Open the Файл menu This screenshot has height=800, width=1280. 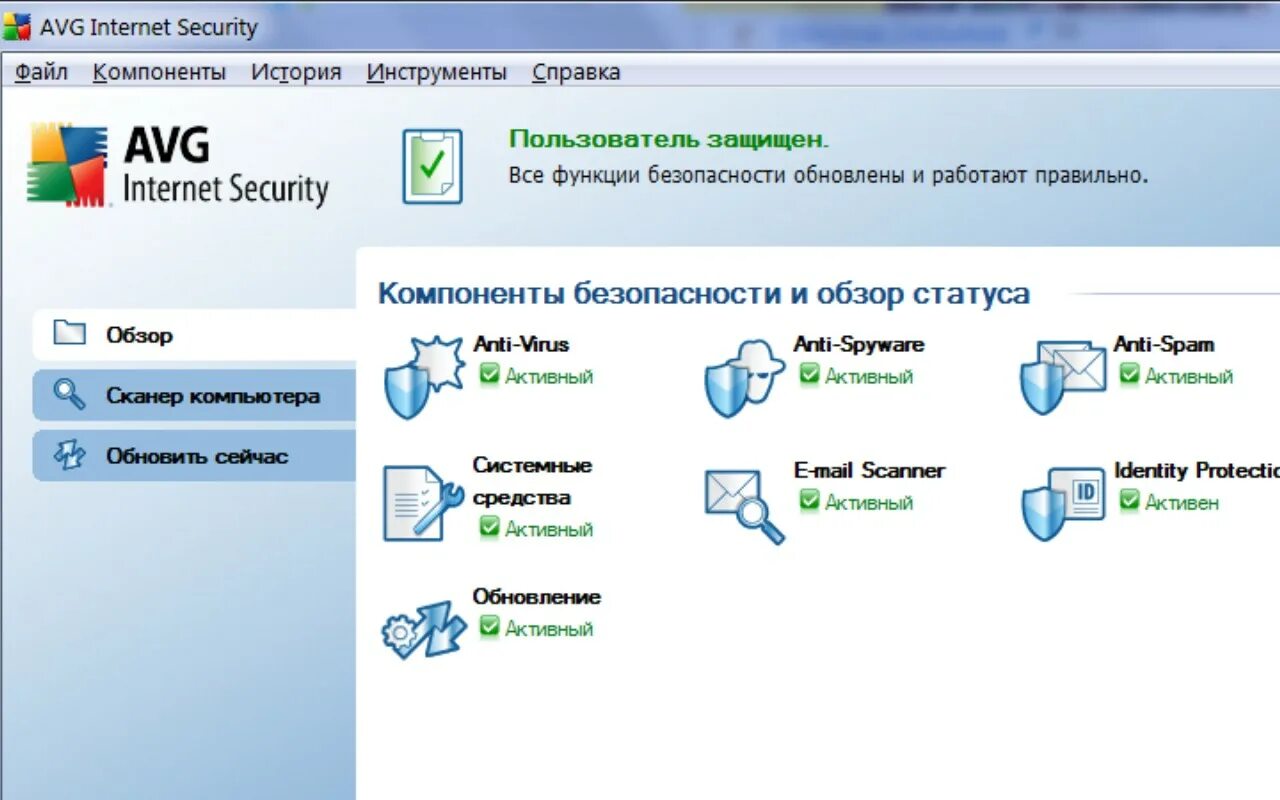click(42, 72)
